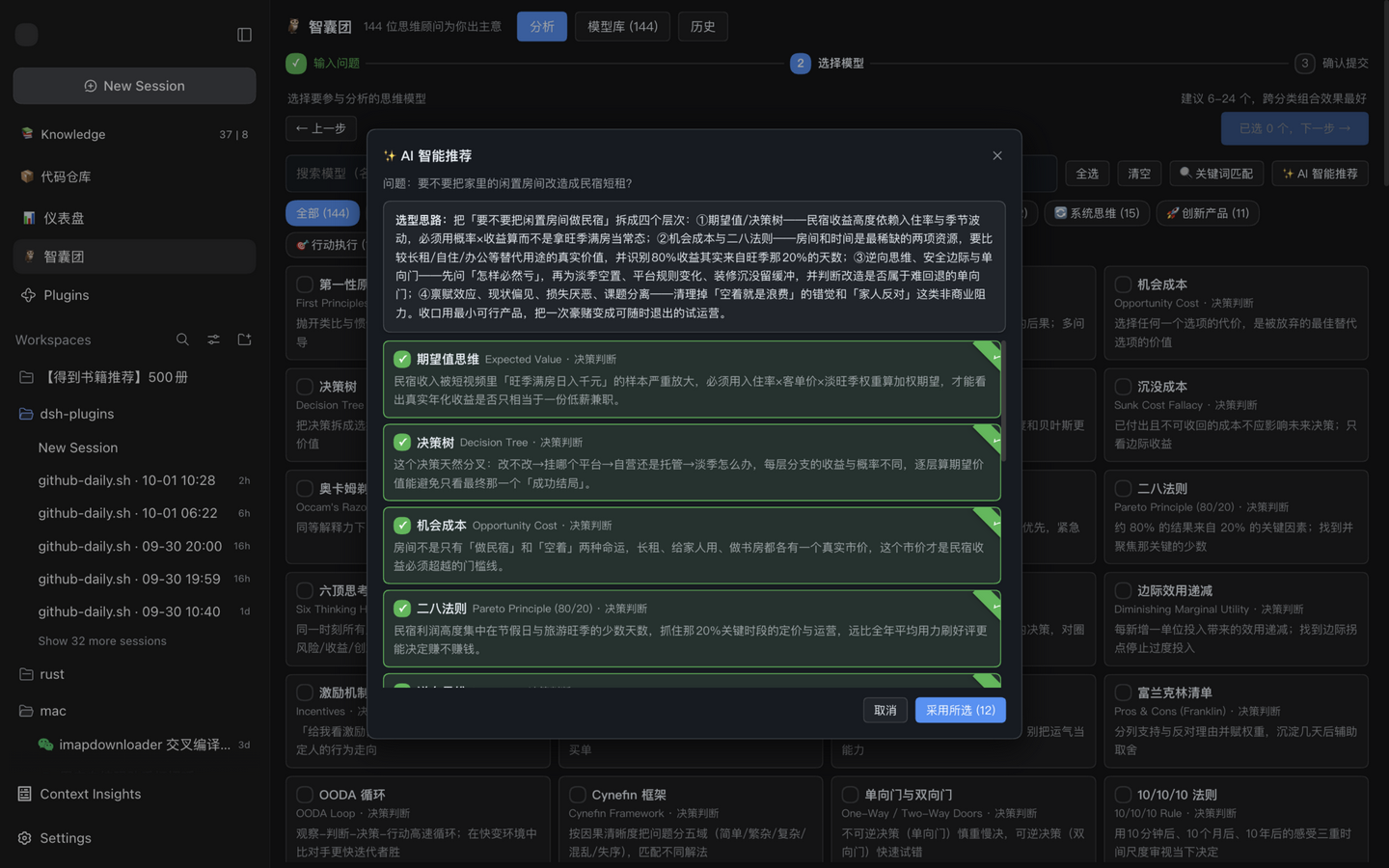1389x868 pixels.
Task: Collapse the dsh-plugins workspace folder
Action: pos(134,414)
